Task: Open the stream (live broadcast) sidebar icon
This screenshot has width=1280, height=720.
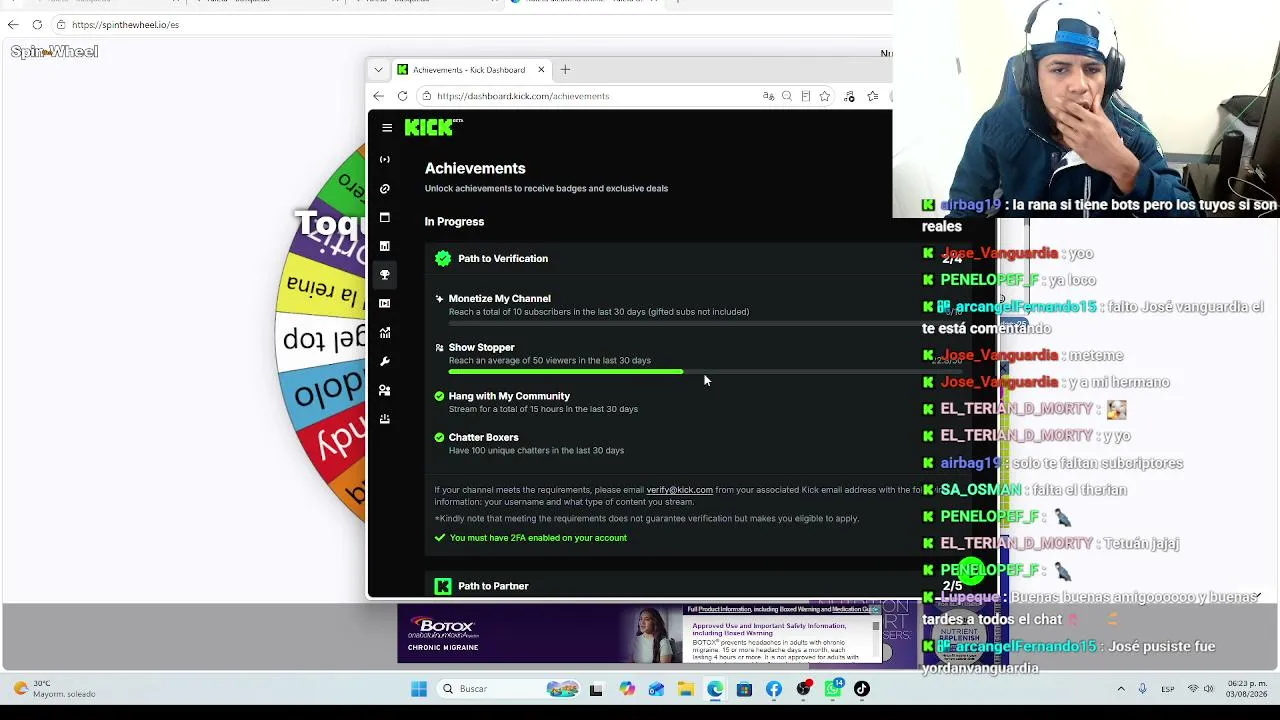Action: point(385,160)
